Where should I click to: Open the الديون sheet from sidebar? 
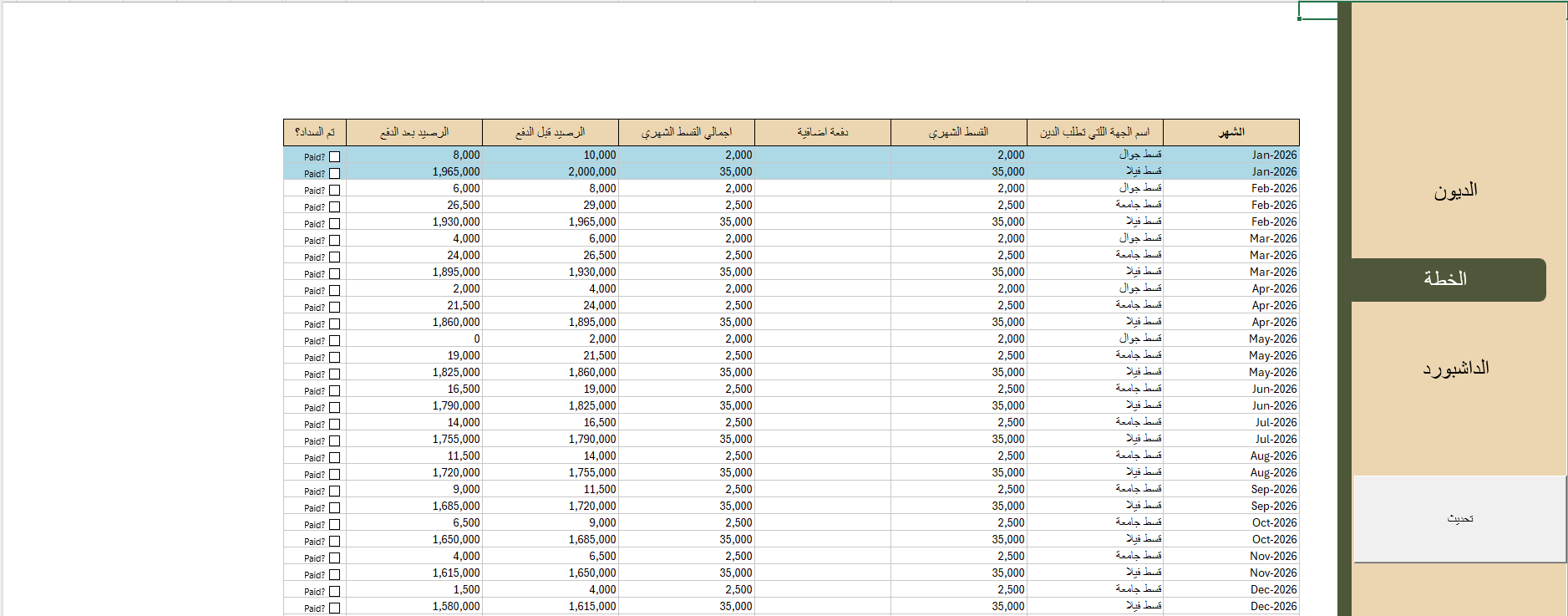1455,191
